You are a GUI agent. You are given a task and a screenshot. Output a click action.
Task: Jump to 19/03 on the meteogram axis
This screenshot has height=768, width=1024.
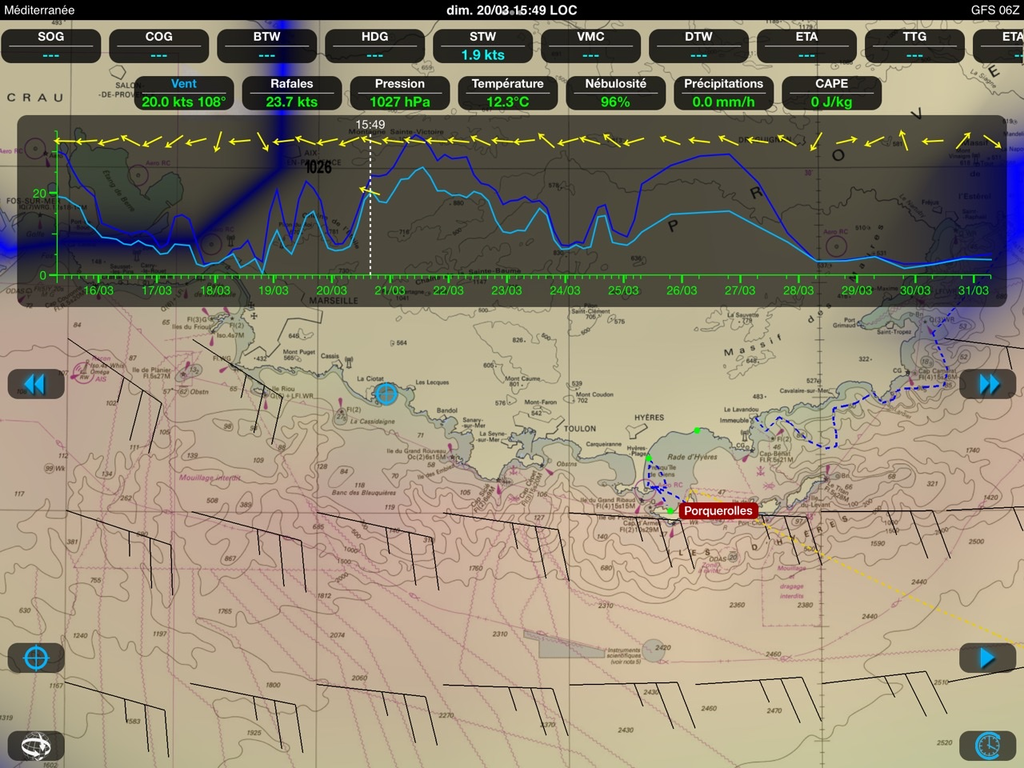pyautogui.click(x=274, y=290)
